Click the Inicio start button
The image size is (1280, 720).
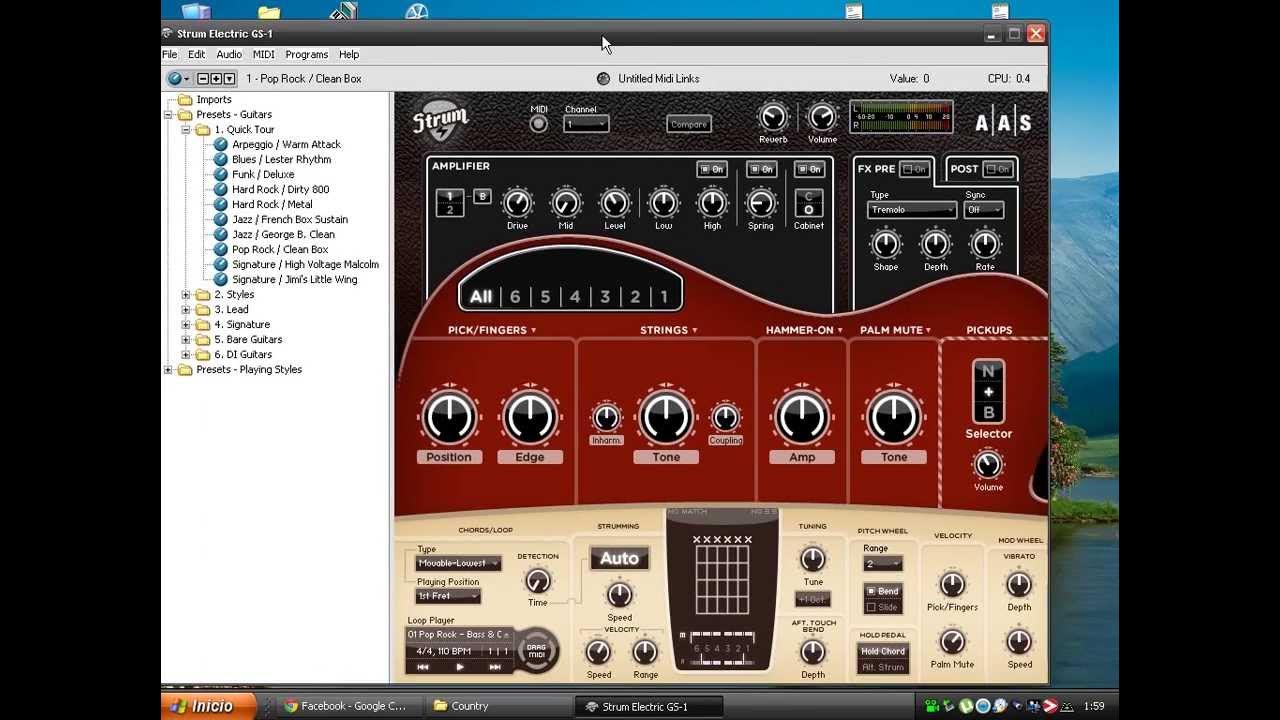pyautogui.click(x=208, y=706)
